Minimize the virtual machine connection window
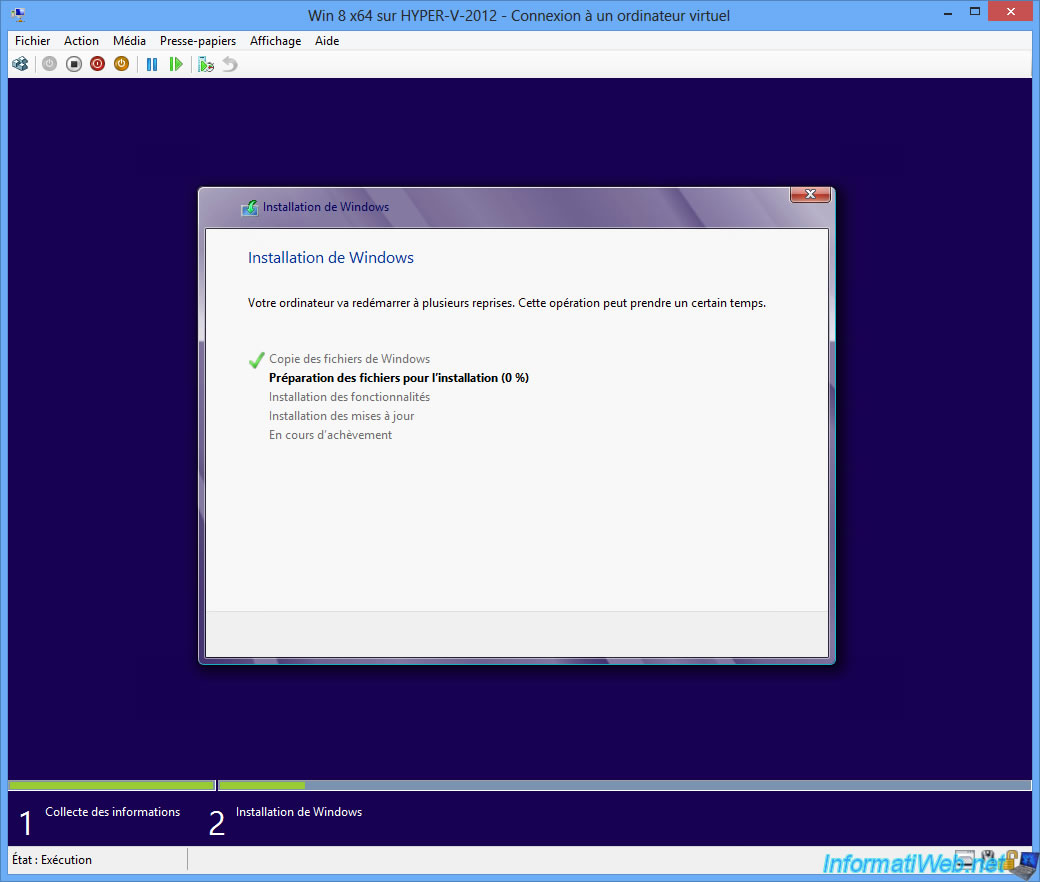 pos(948,13)
